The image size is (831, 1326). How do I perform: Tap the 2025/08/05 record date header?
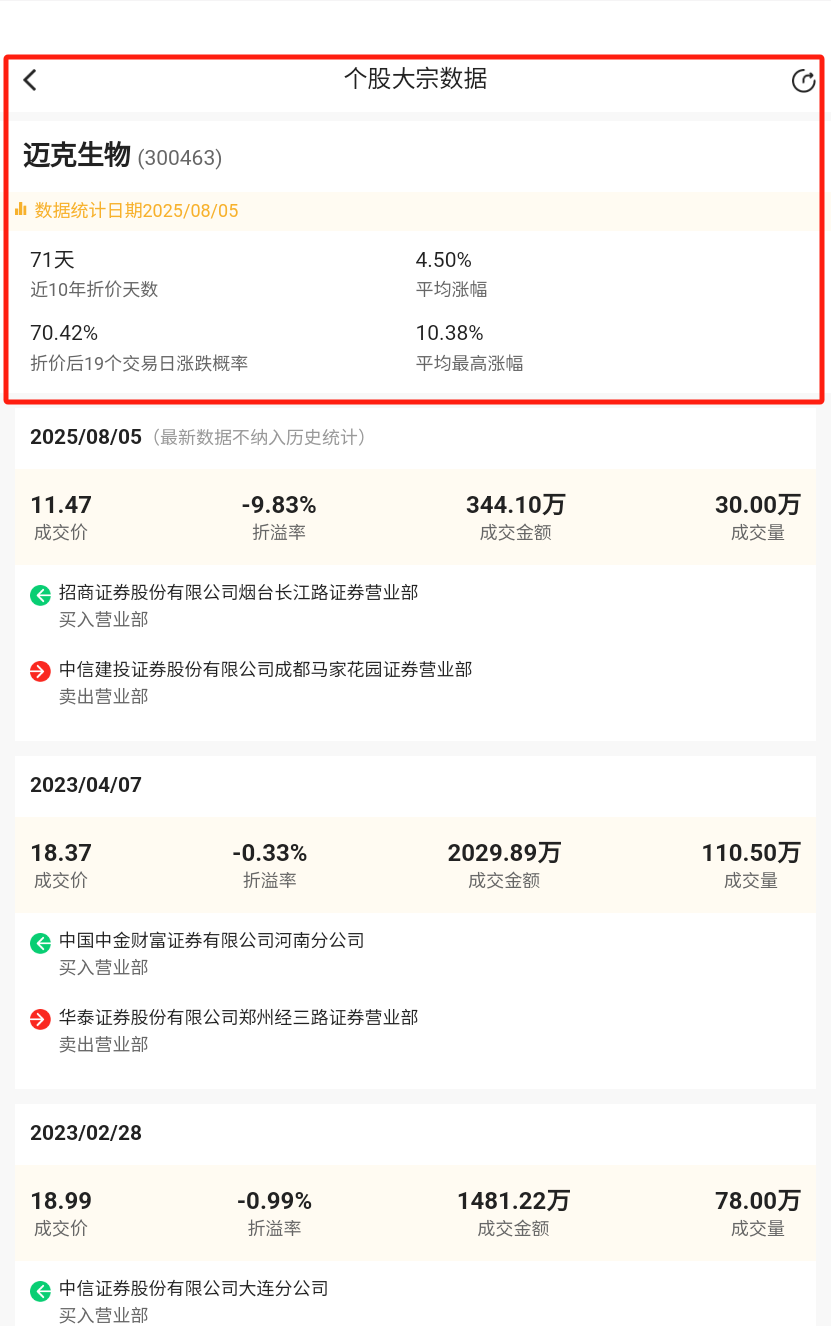coord(86,437)
